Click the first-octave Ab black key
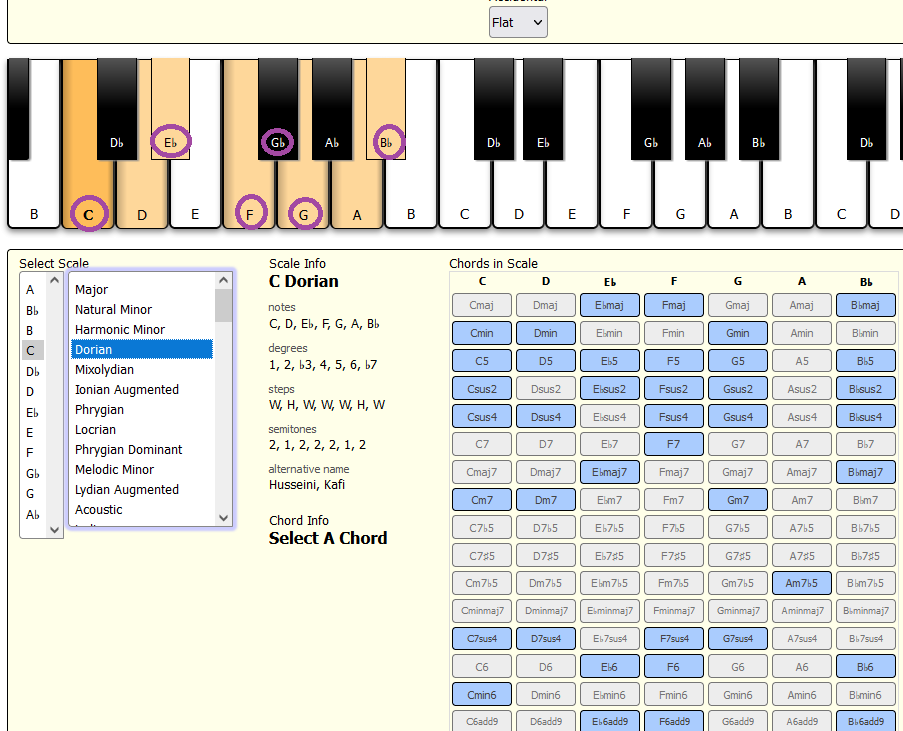 click(x=332, y=108)
